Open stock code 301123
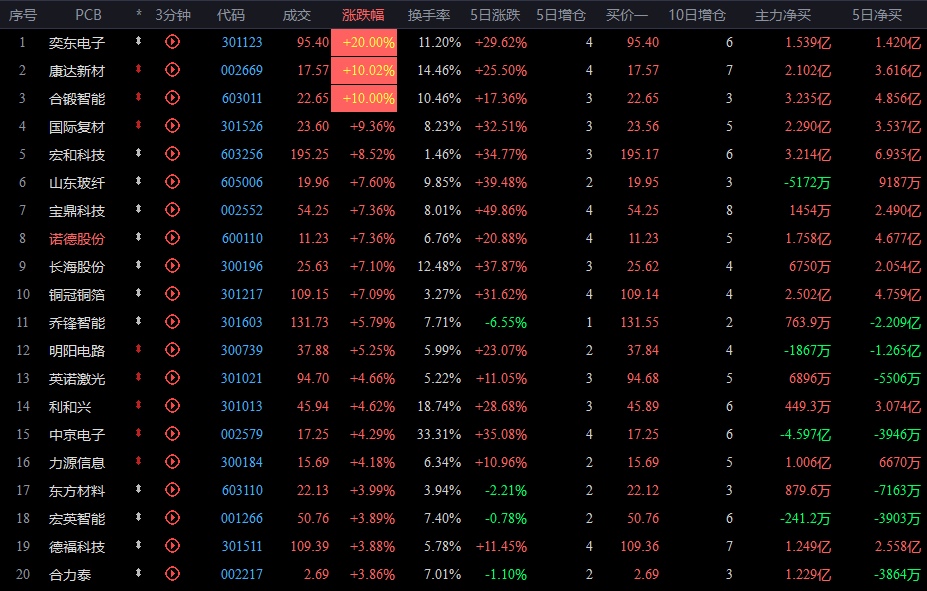The width and height of the screenshot is (927, 591). (x=242, y=43)
